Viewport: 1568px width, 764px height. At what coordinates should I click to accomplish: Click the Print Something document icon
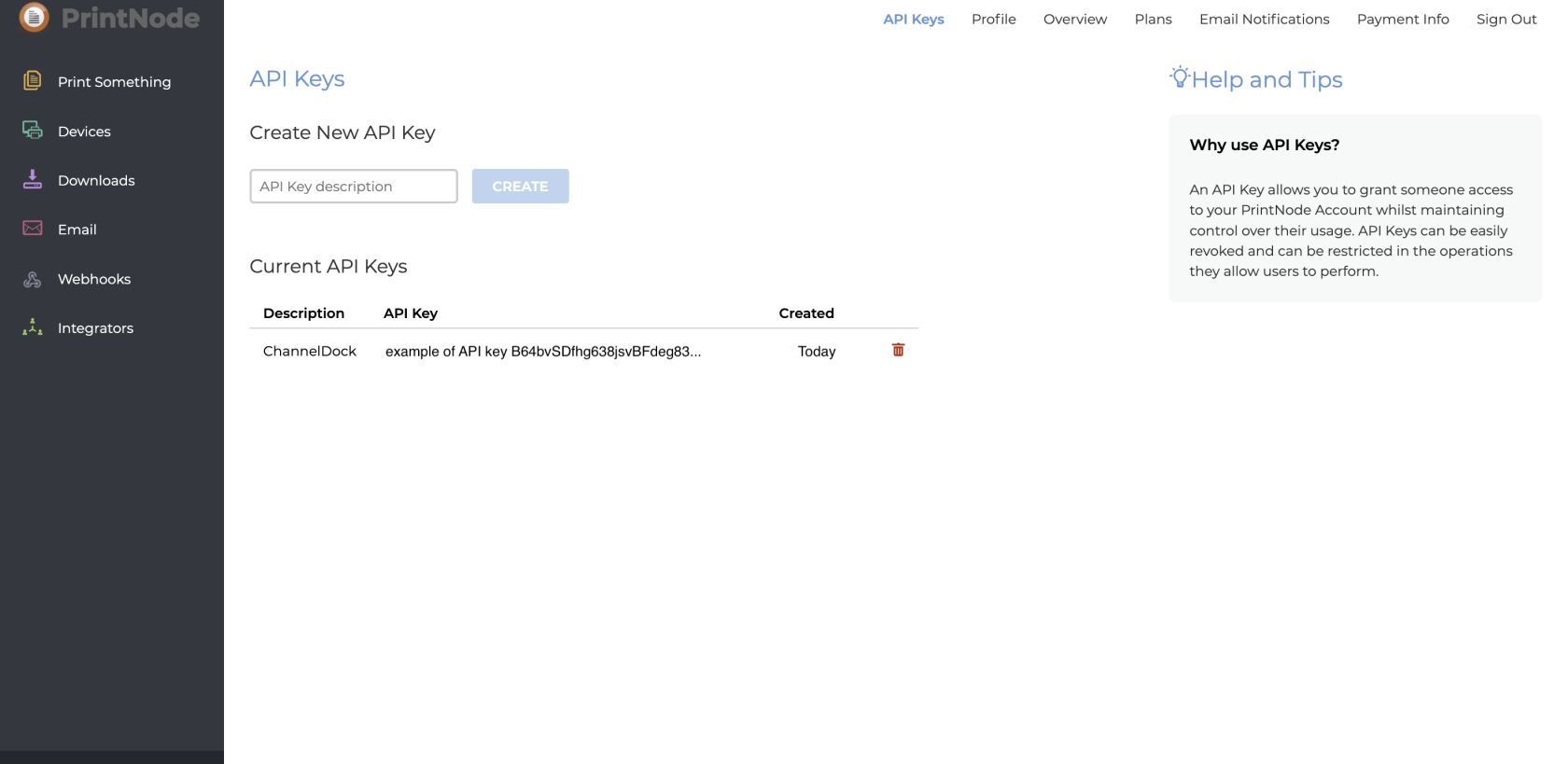pos(33,81)
